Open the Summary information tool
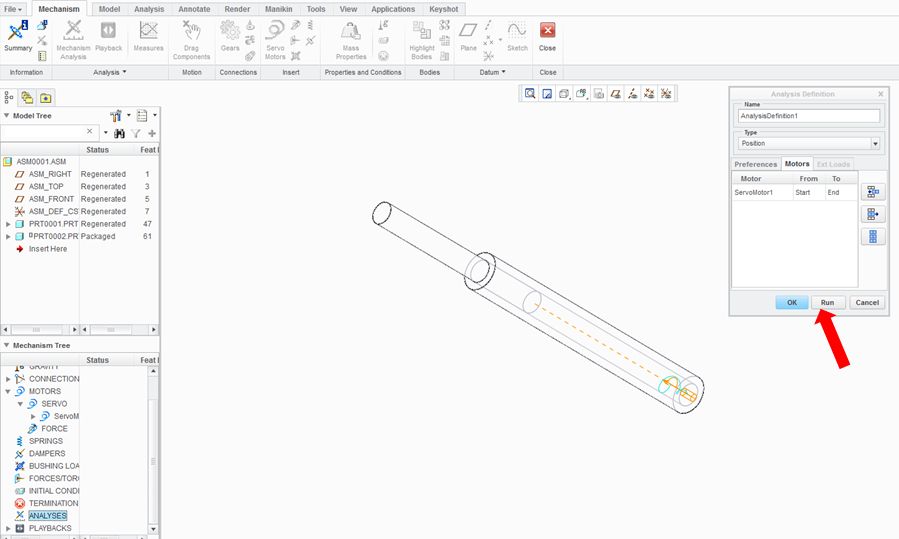The image size is (899, 539). tap(18, 36)
